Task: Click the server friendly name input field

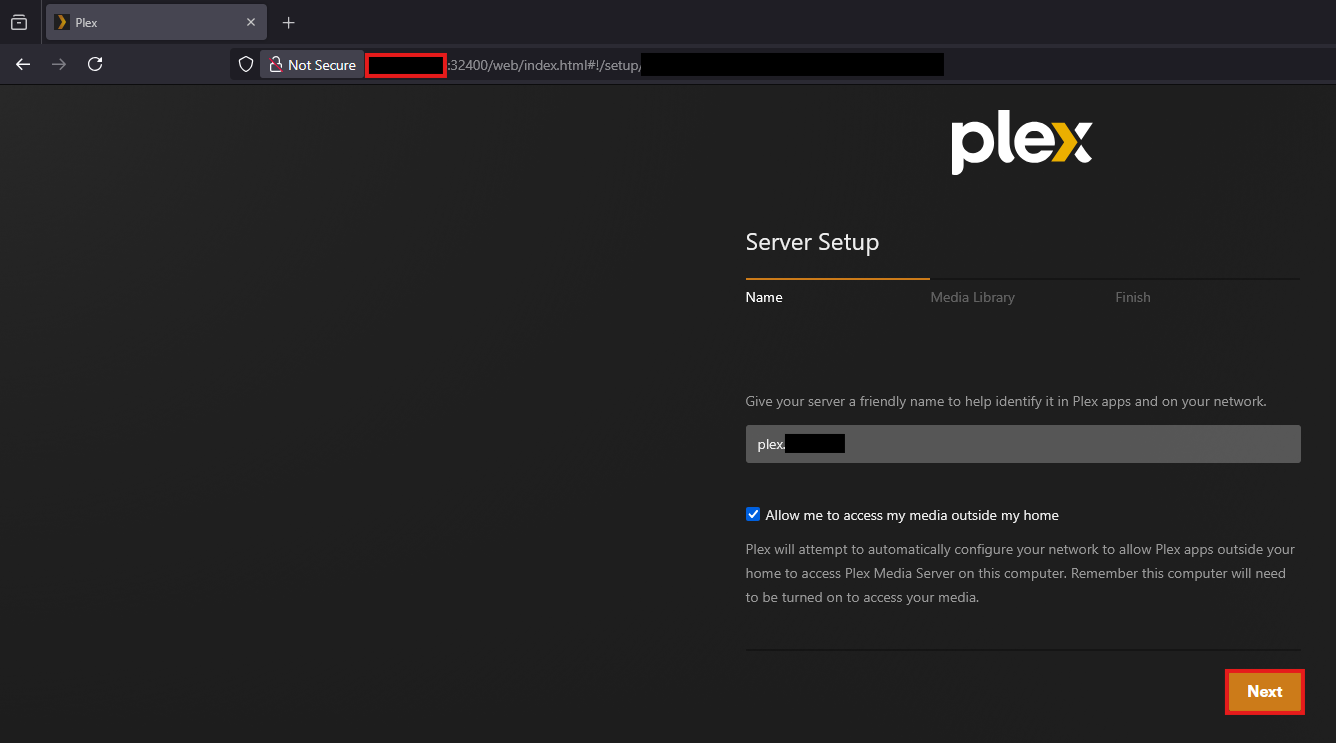Action: coord(1023,444)
